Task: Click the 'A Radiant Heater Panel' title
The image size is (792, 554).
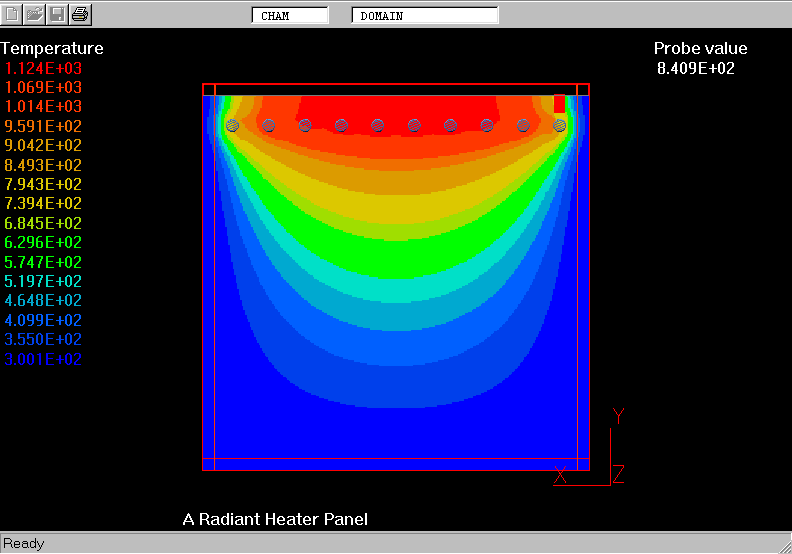Action: [275, 519]
